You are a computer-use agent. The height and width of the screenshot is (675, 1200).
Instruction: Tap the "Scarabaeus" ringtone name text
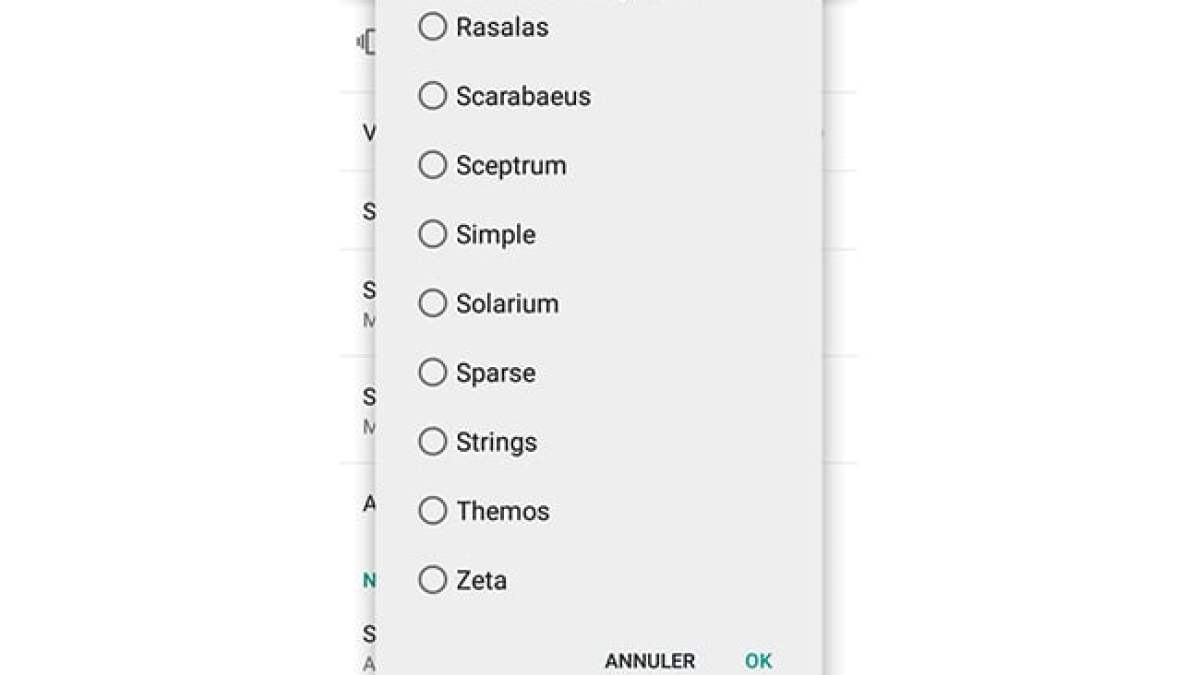tap(523, 96)
